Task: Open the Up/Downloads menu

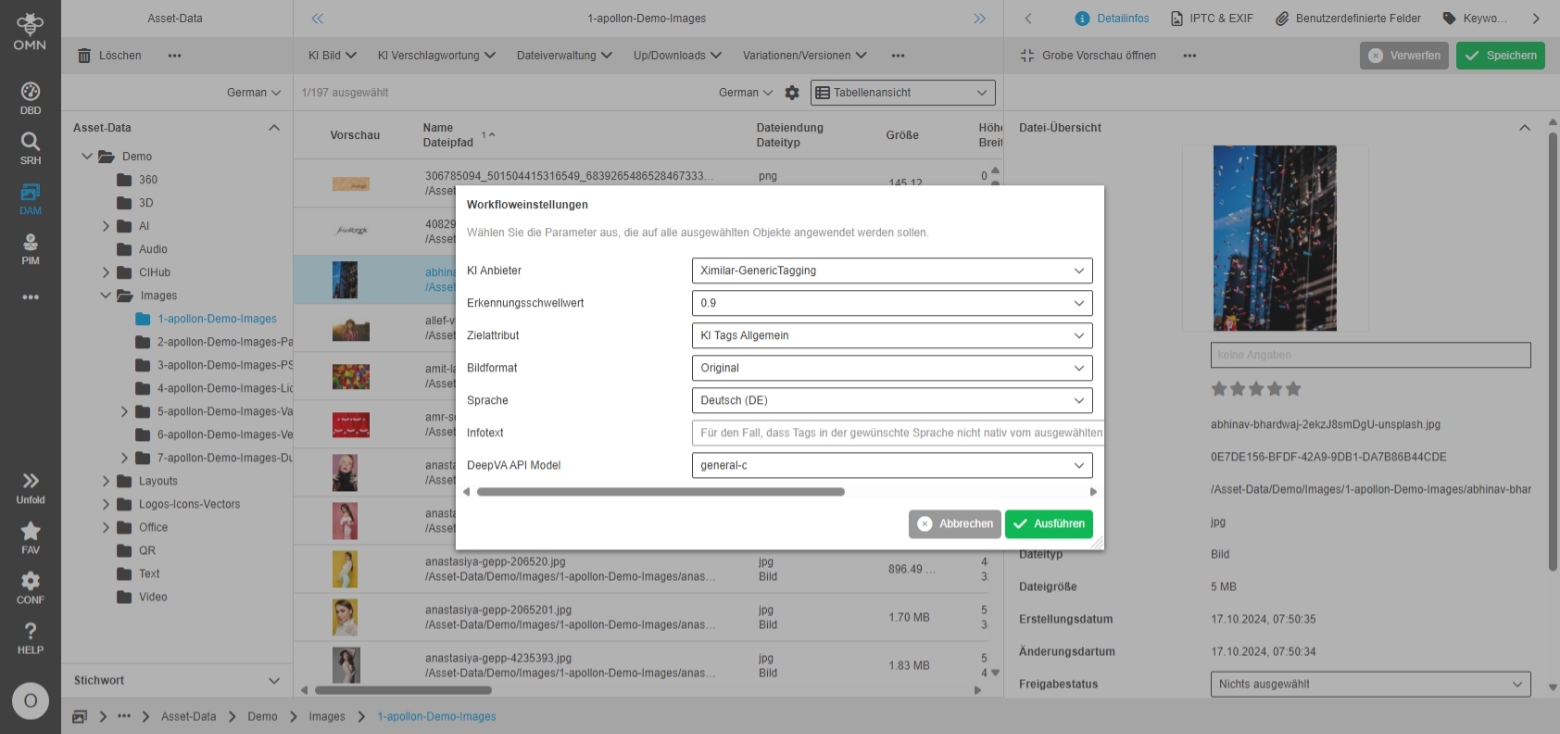Action: (678, 55)
